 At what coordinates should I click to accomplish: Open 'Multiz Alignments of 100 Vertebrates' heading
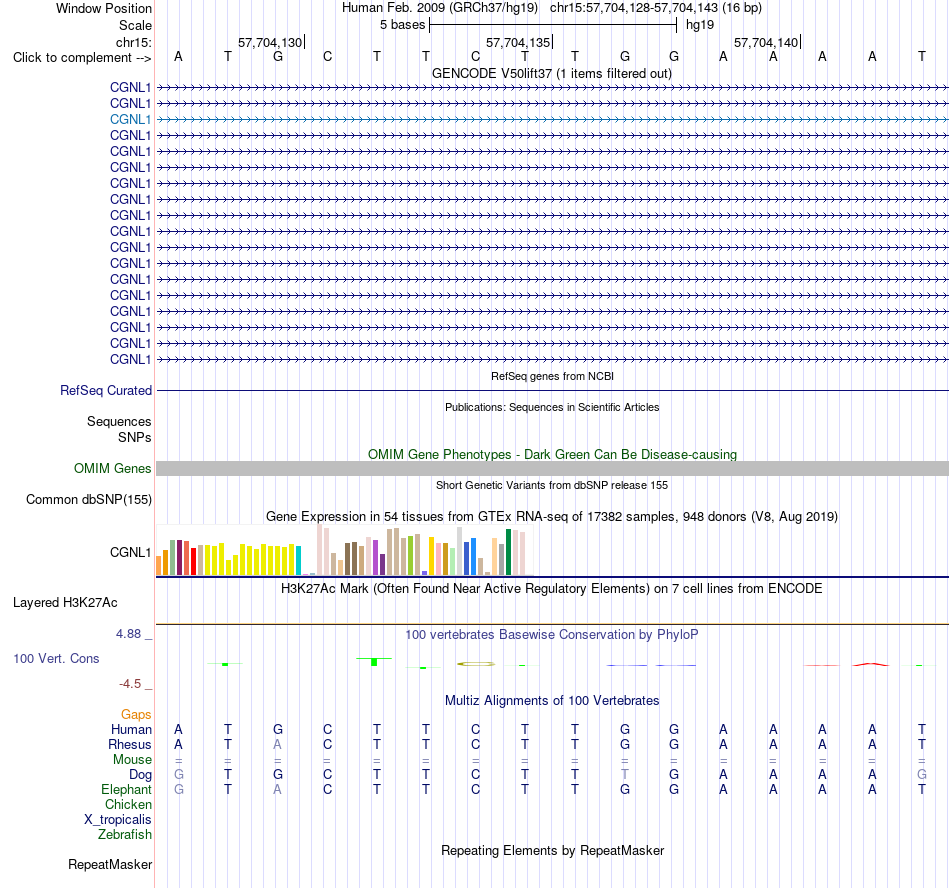coord(552,700)
